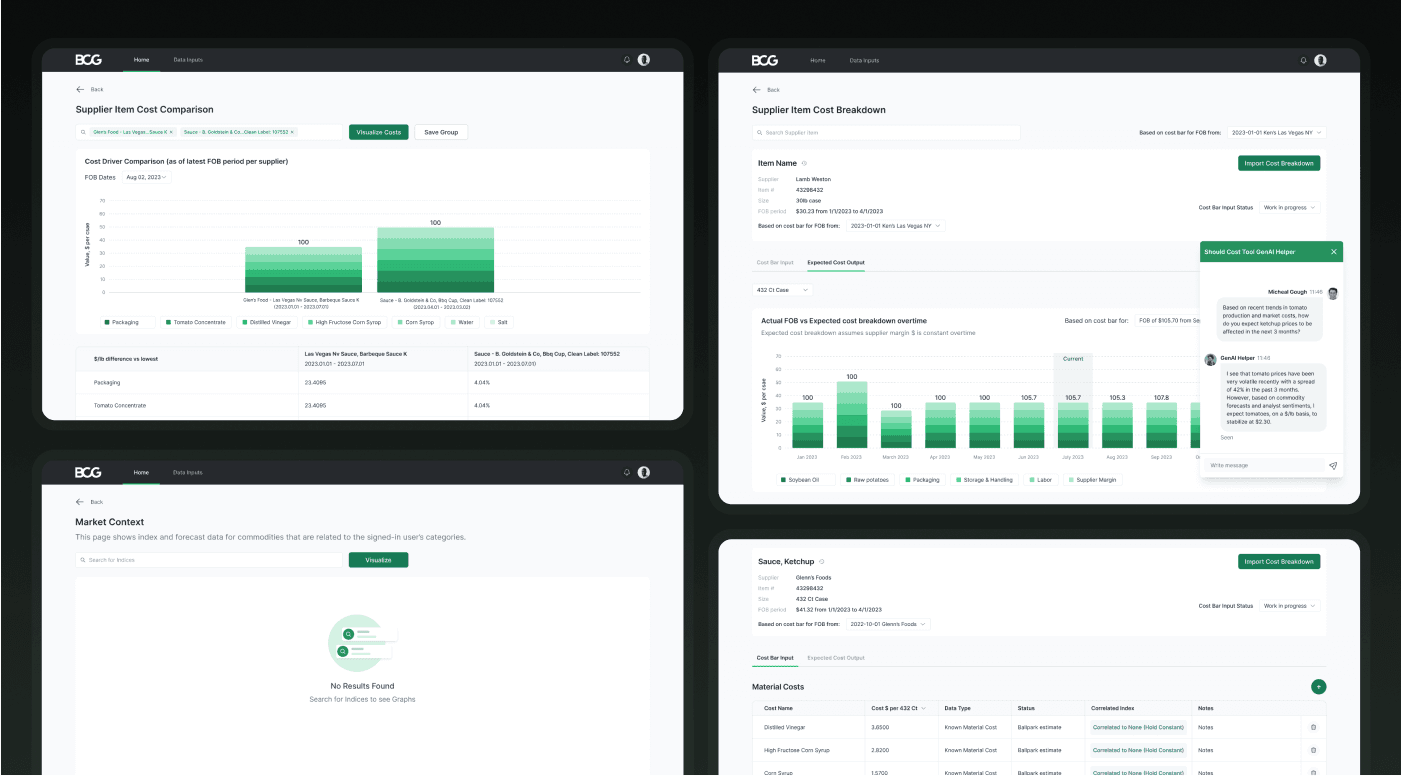Click the Search Supplier Item input field
This screenshot has height=776, width=1401.
click(x=886, y=133)
